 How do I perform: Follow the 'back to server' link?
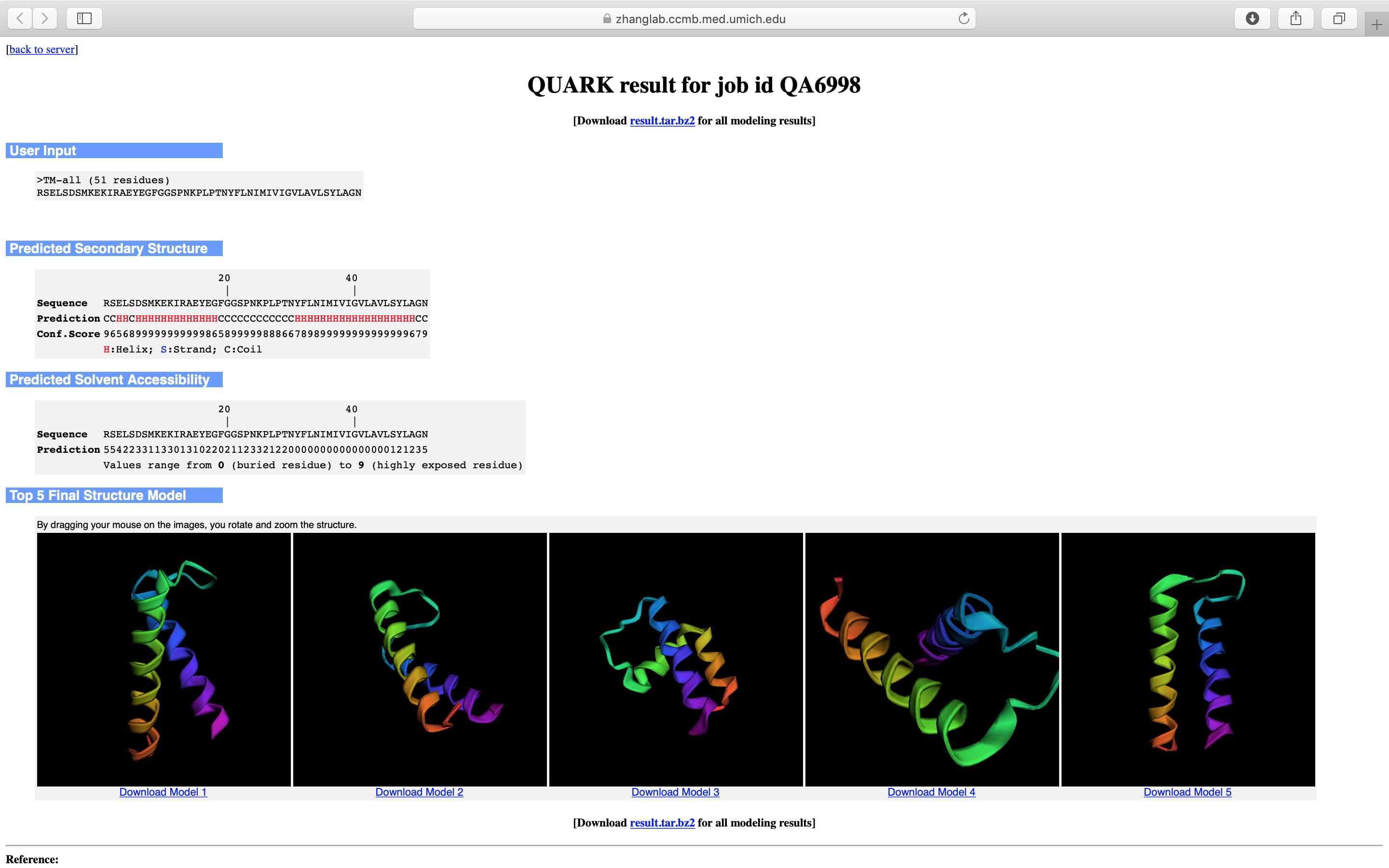tap(42, 49)
